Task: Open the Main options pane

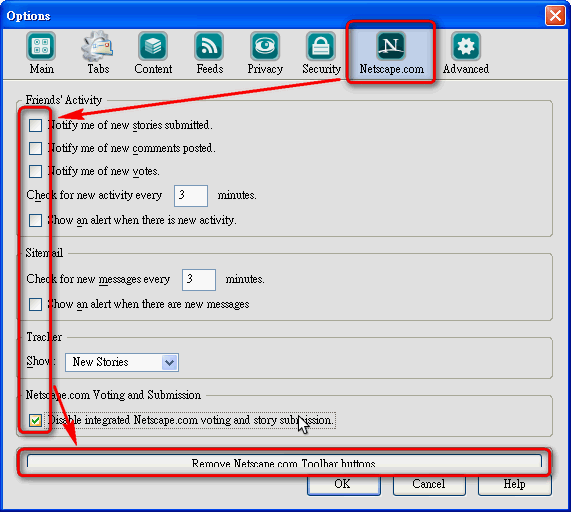Action: pyautogui.click(x=42, y=53)
